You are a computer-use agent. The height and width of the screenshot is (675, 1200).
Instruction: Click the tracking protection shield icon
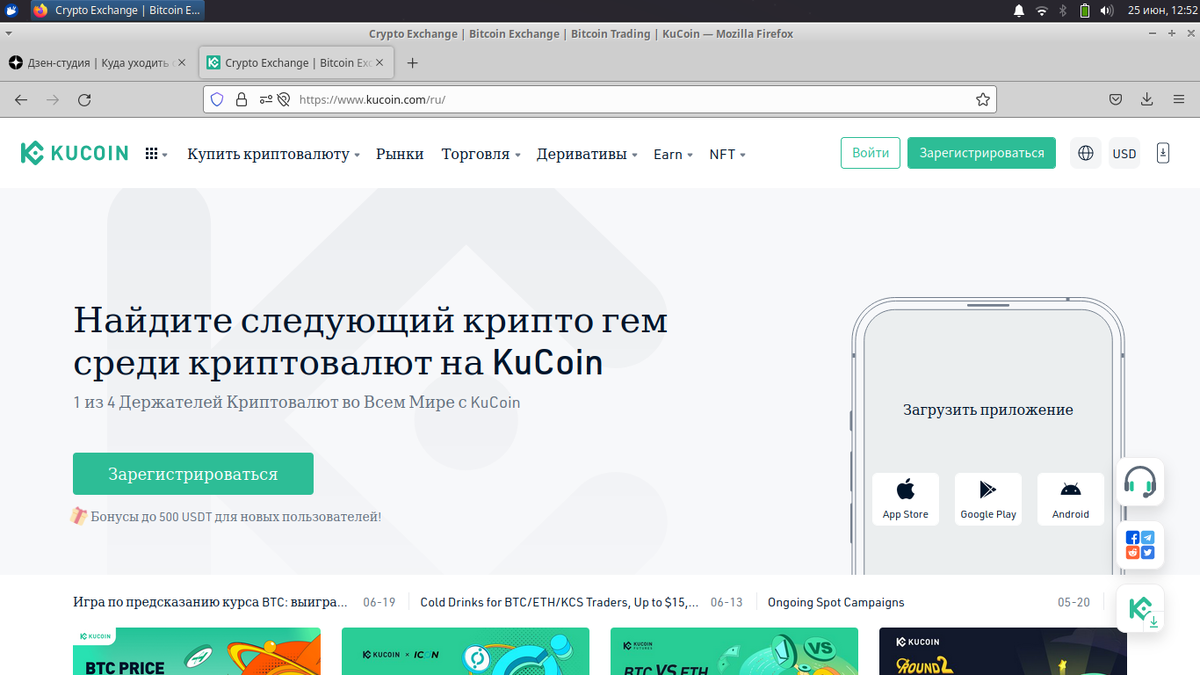point(218,100)
